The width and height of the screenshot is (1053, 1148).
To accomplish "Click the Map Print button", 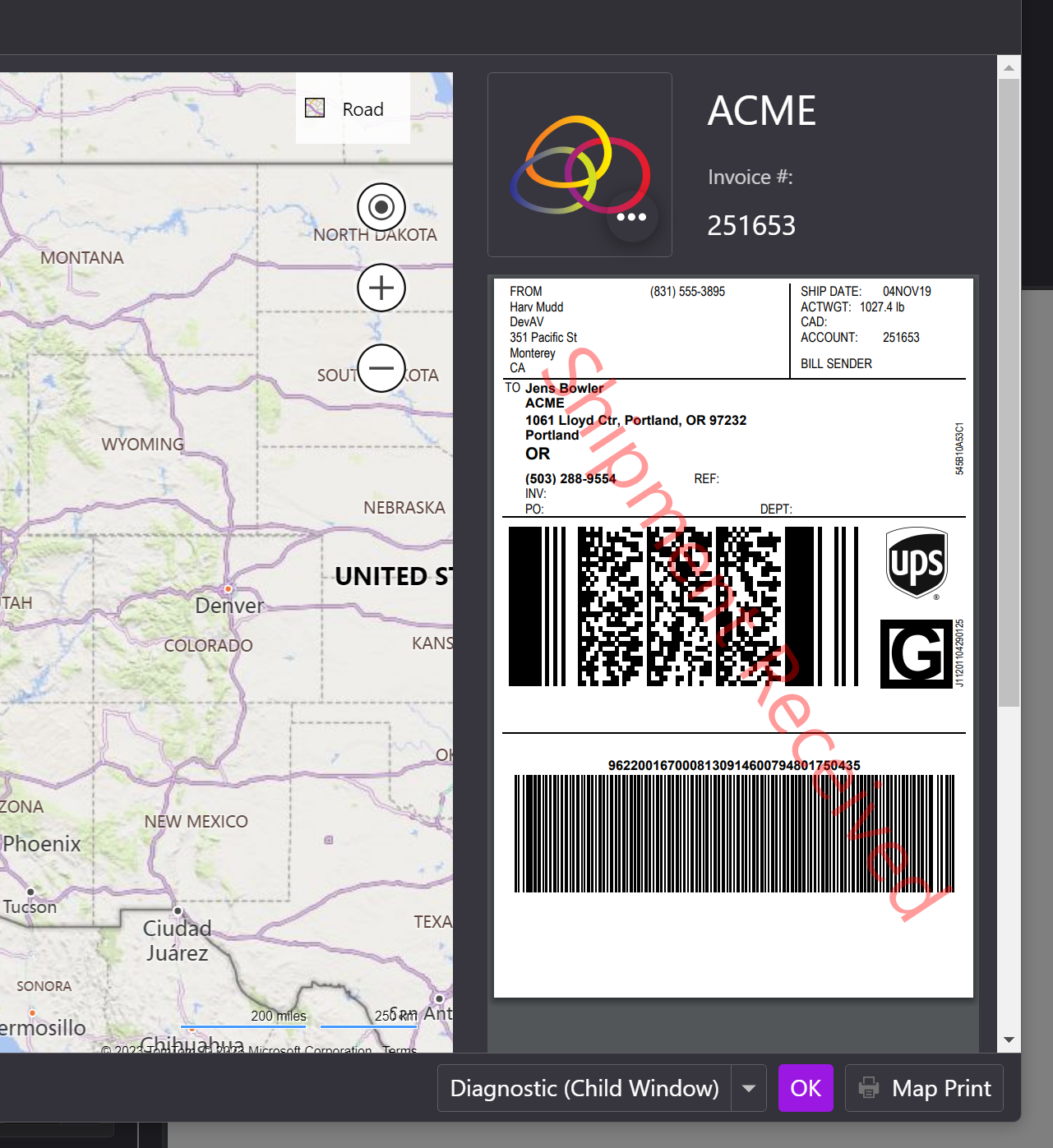I will tap(924, 1088).
